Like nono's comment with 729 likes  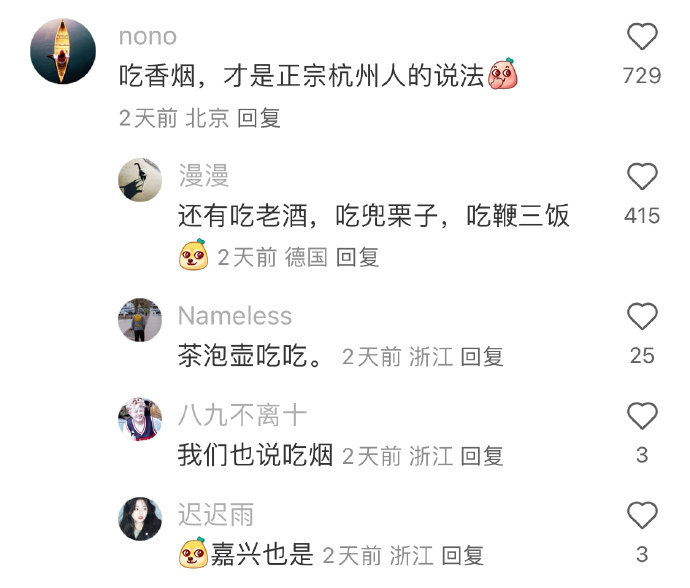tap(642, 36)
